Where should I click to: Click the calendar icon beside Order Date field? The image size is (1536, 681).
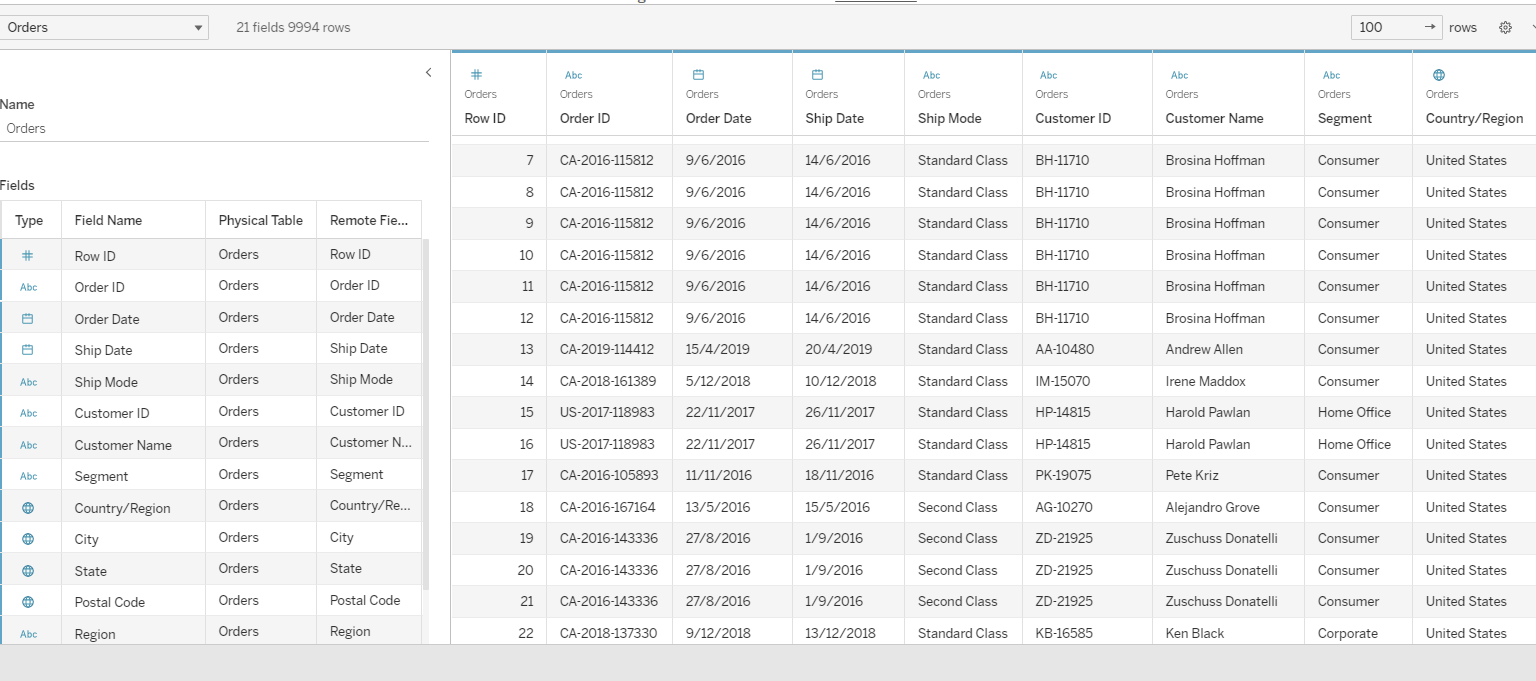click(28, 319)
